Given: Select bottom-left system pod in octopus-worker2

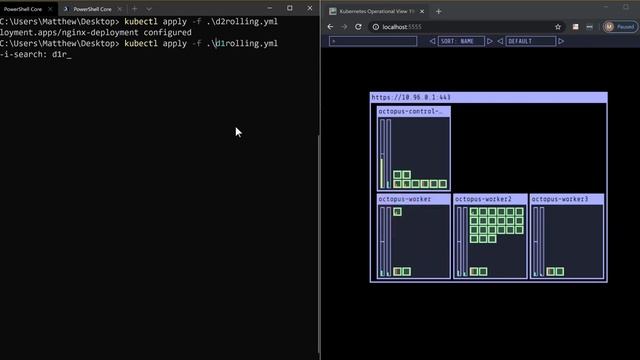Looking at the screenshot, I should click(x=474, y=271).
